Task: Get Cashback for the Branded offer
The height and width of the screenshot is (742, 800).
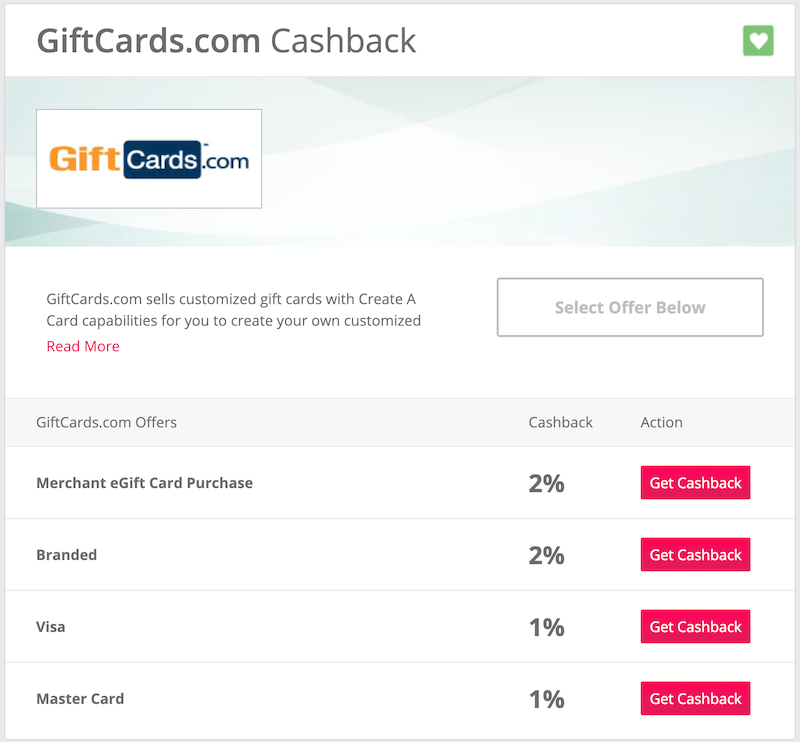Action: click(x=695, y=554)
